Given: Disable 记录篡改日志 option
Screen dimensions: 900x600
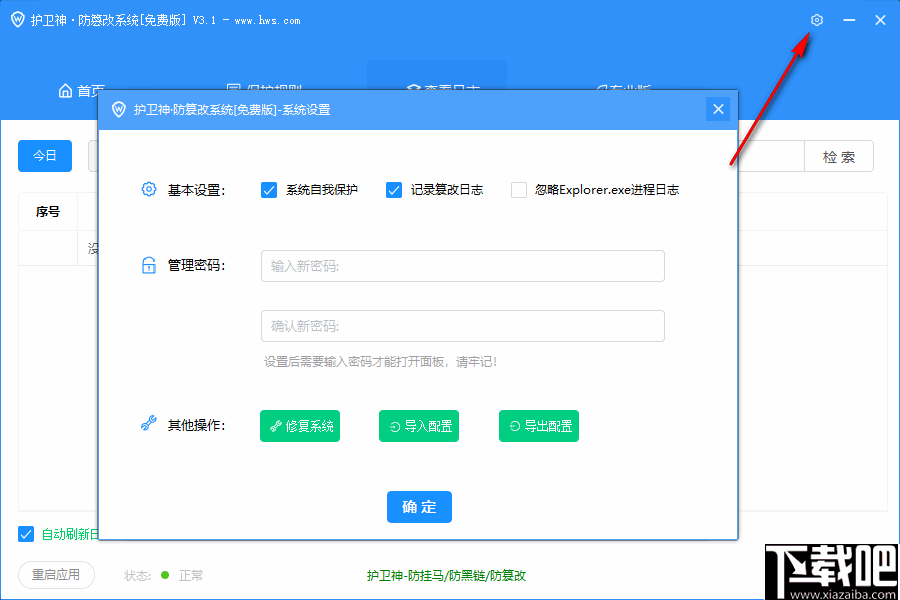Looking at the screenshot, I should tap(394, 189).
